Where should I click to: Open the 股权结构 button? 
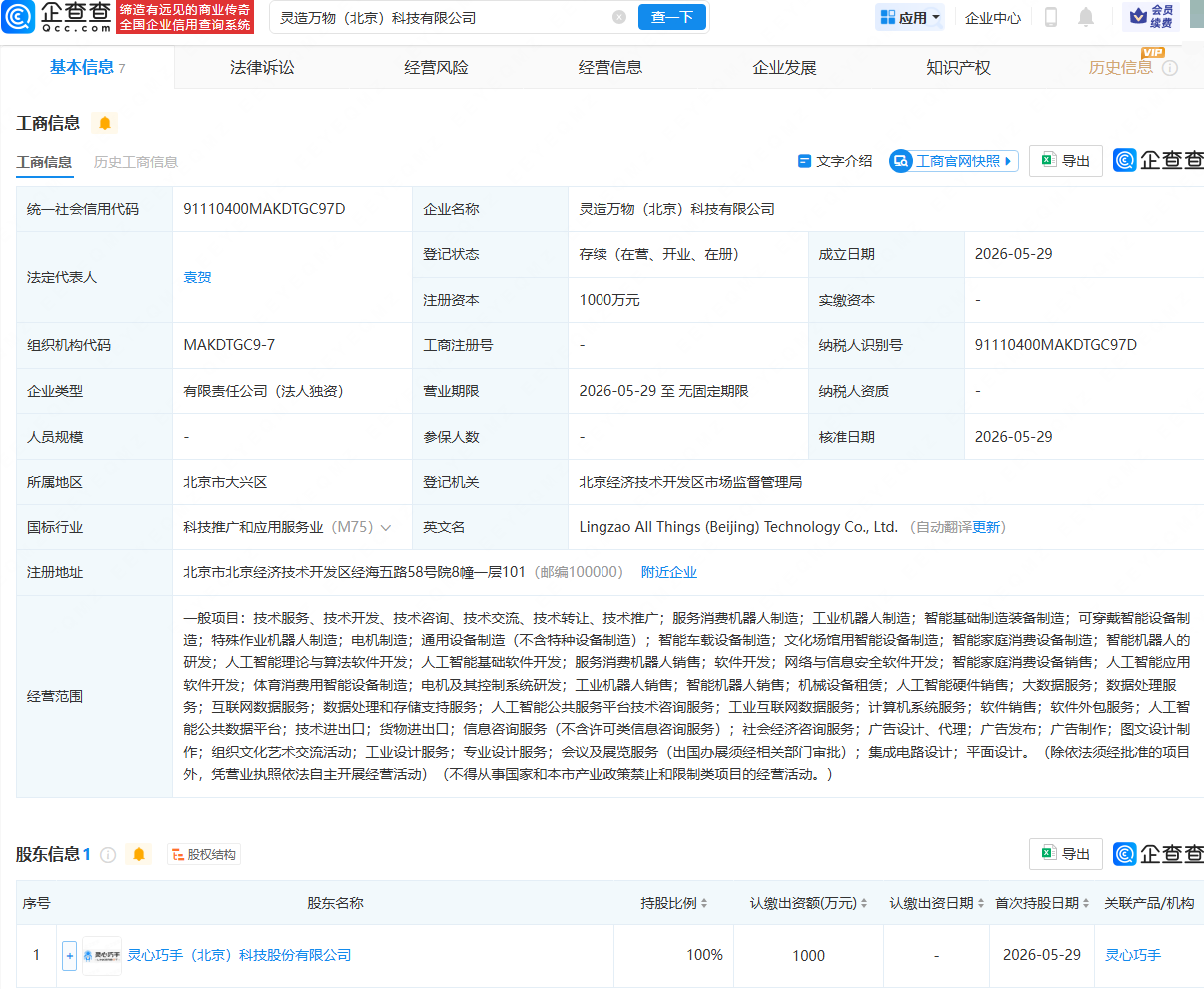pos(203,855)
